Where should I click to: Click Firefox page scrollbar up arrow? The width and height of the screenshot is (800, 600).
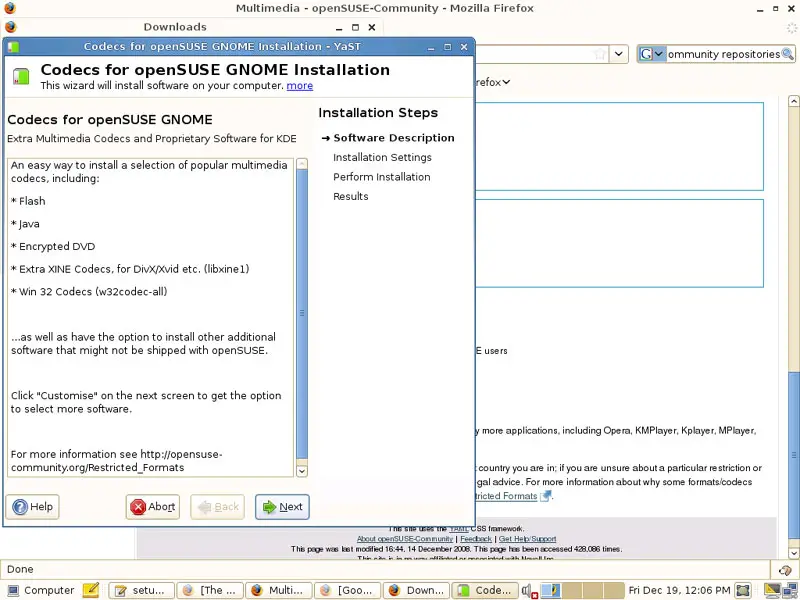point(793,101)
